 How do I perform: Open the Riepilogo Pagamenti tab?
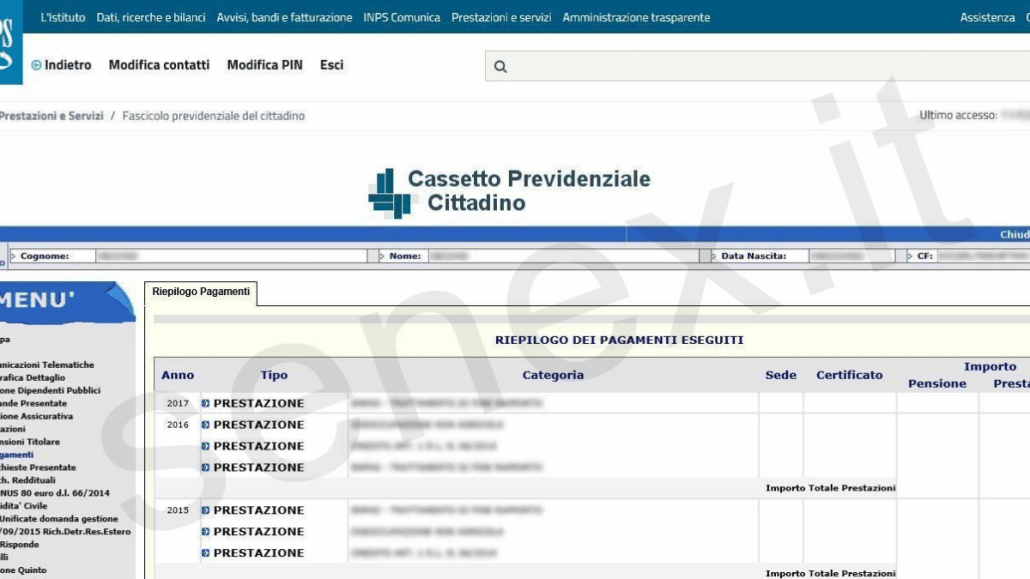[x=200, y=292]
